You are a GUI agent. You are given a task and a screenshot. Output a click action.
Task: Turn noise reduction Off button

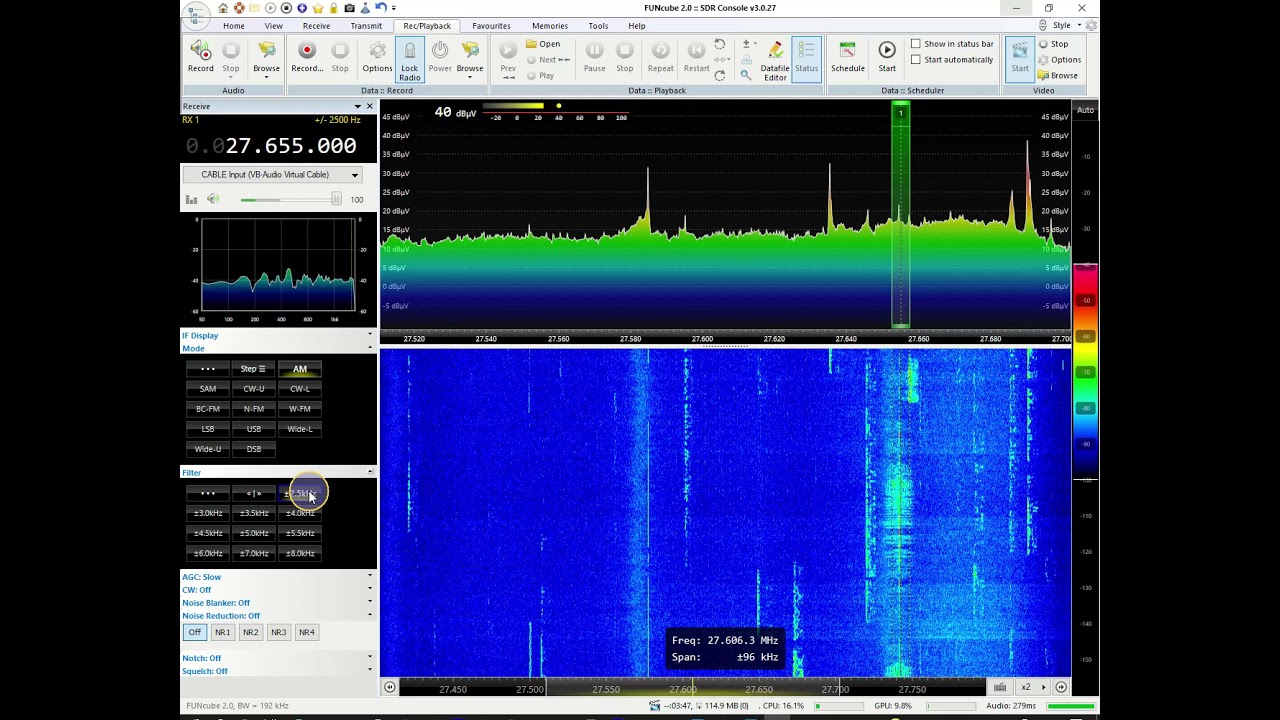pyautogui.click(x=195, y=632)
